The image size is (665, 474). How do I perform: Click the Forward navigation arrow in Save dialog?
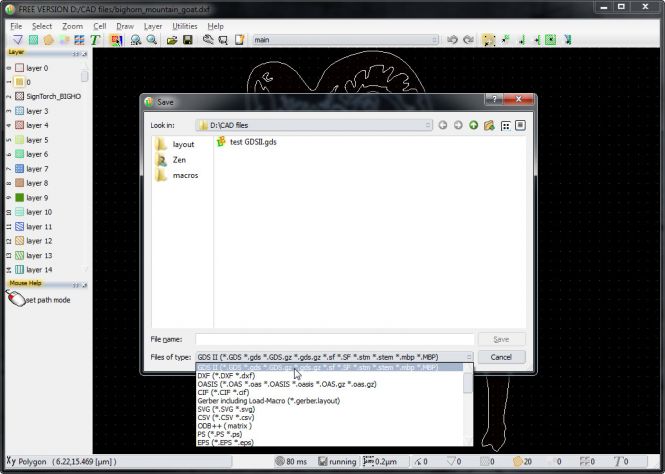458,125
